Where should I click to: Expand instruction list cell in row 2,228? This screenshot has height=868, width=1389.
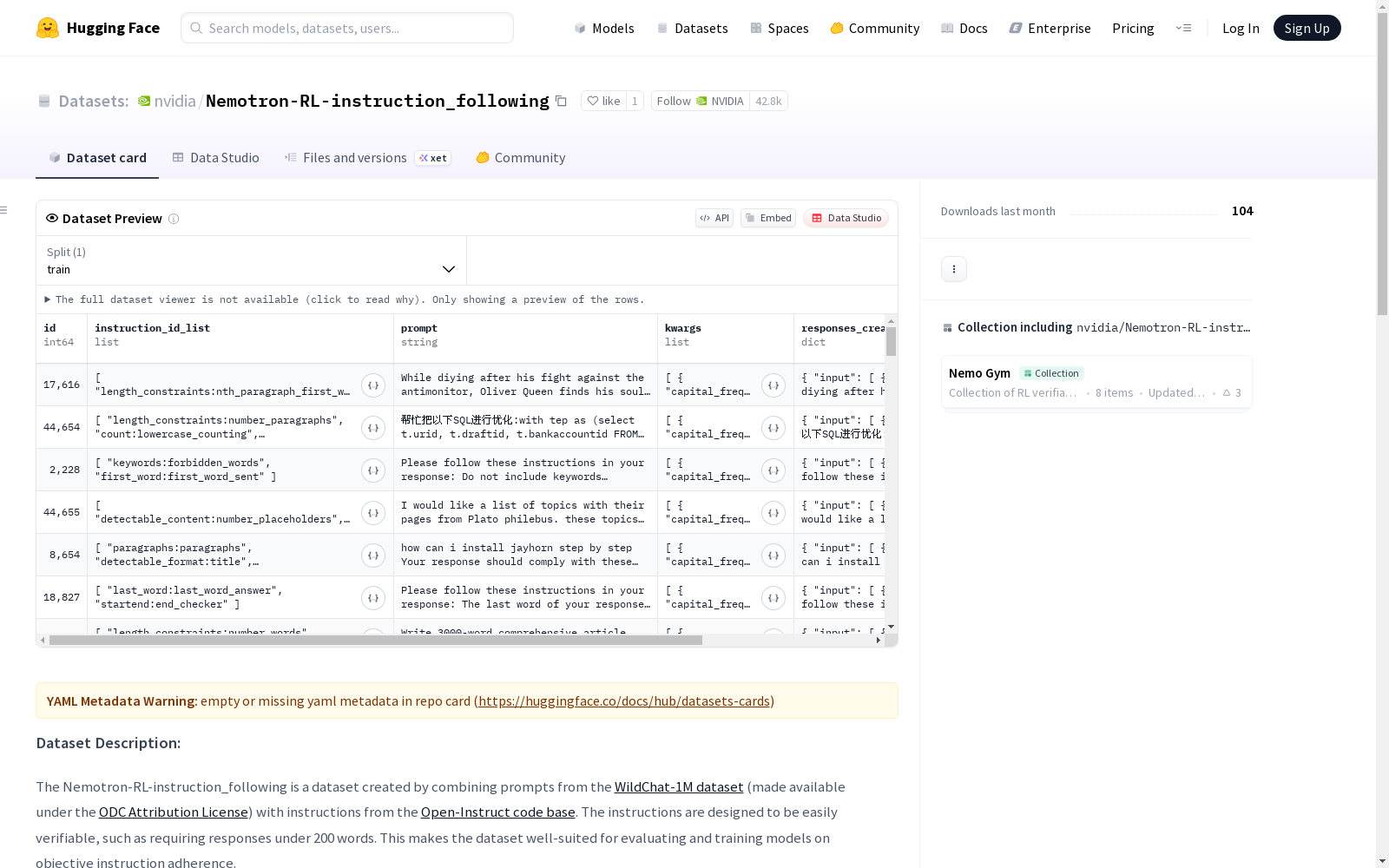[373, 470]
